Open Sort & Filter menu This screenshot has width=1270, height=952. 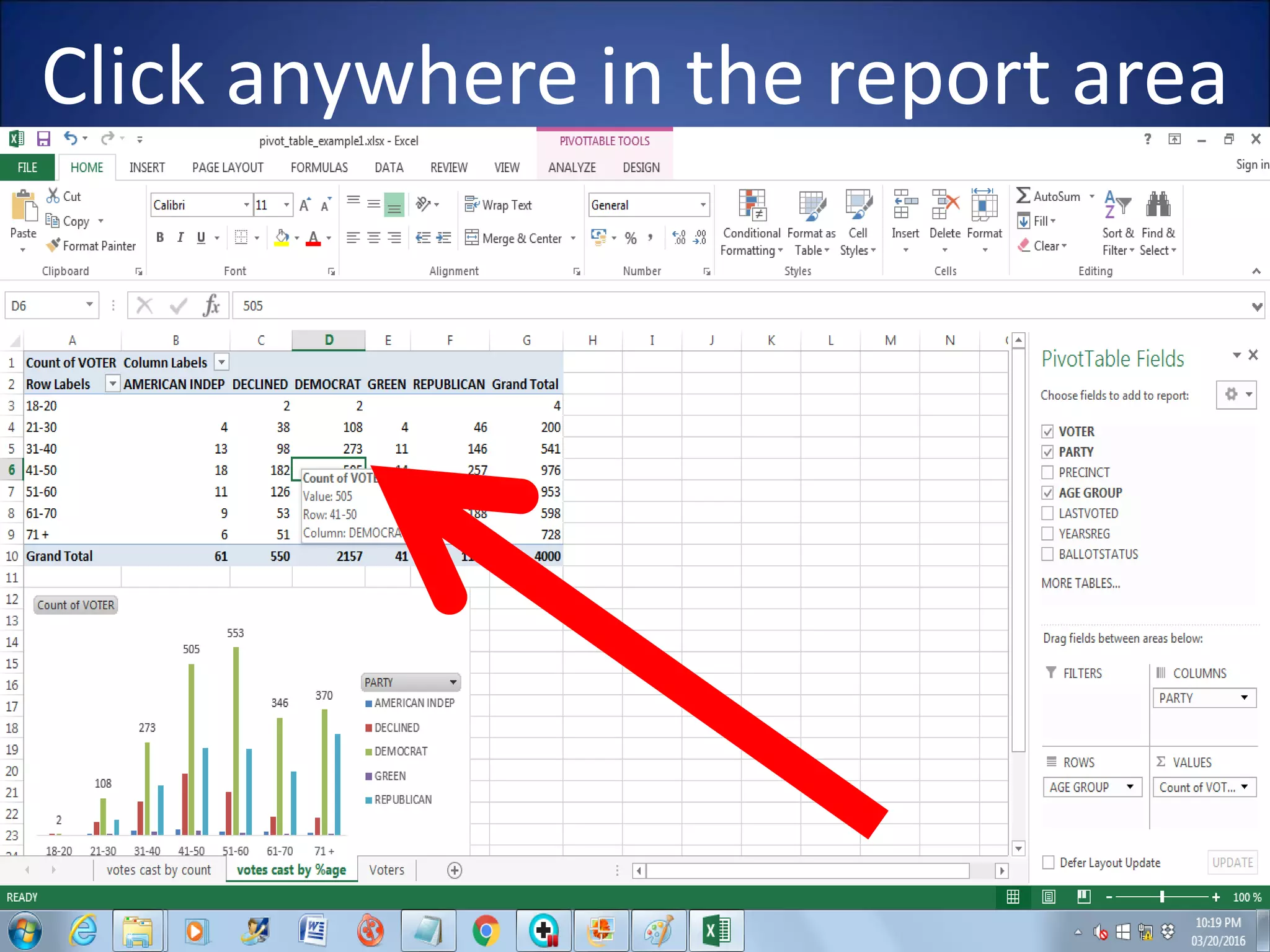click(x=1118, y=223)
